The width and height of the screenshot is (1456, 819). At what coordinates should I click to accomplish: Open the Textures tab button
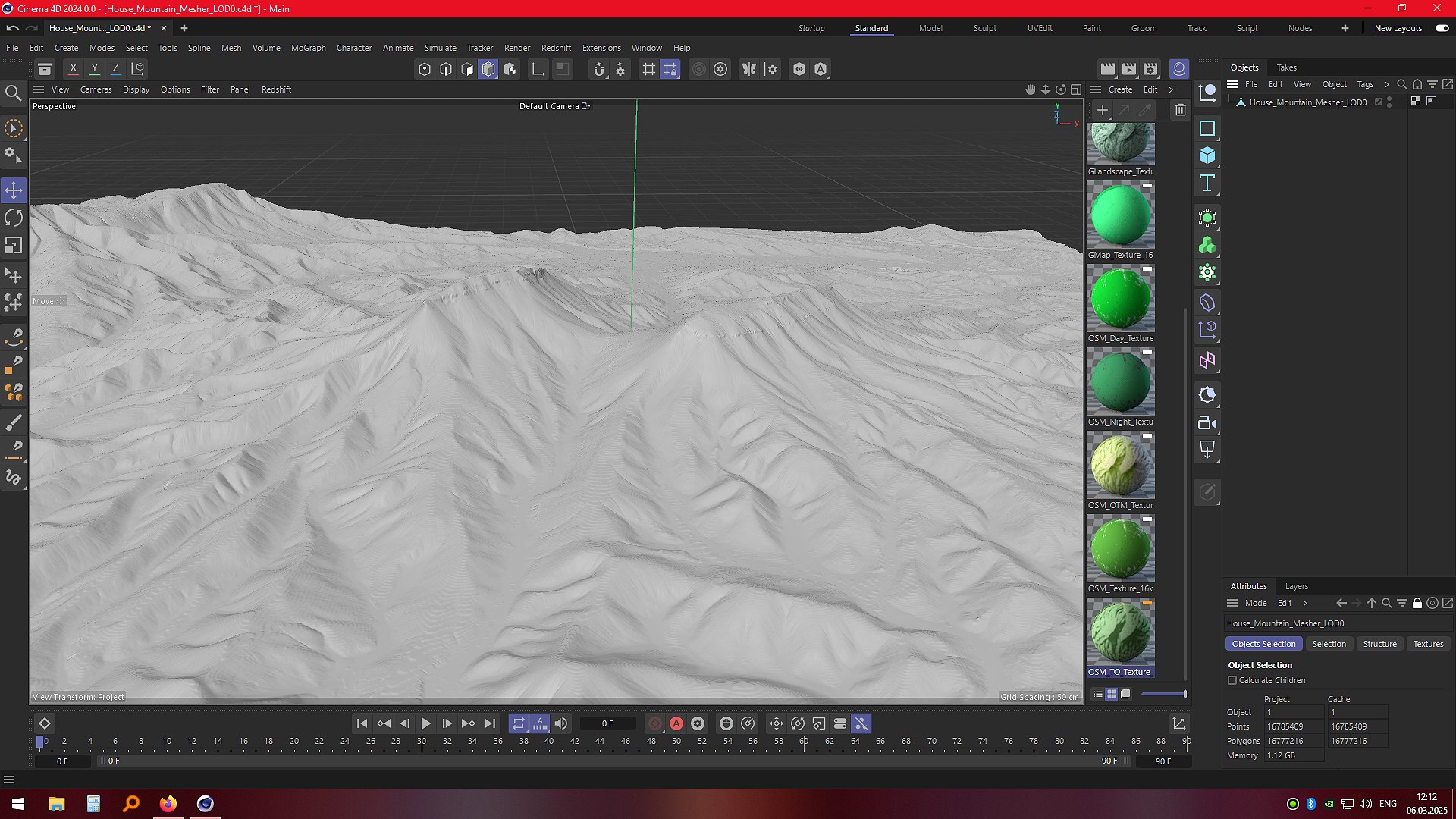click(1428, 644)
